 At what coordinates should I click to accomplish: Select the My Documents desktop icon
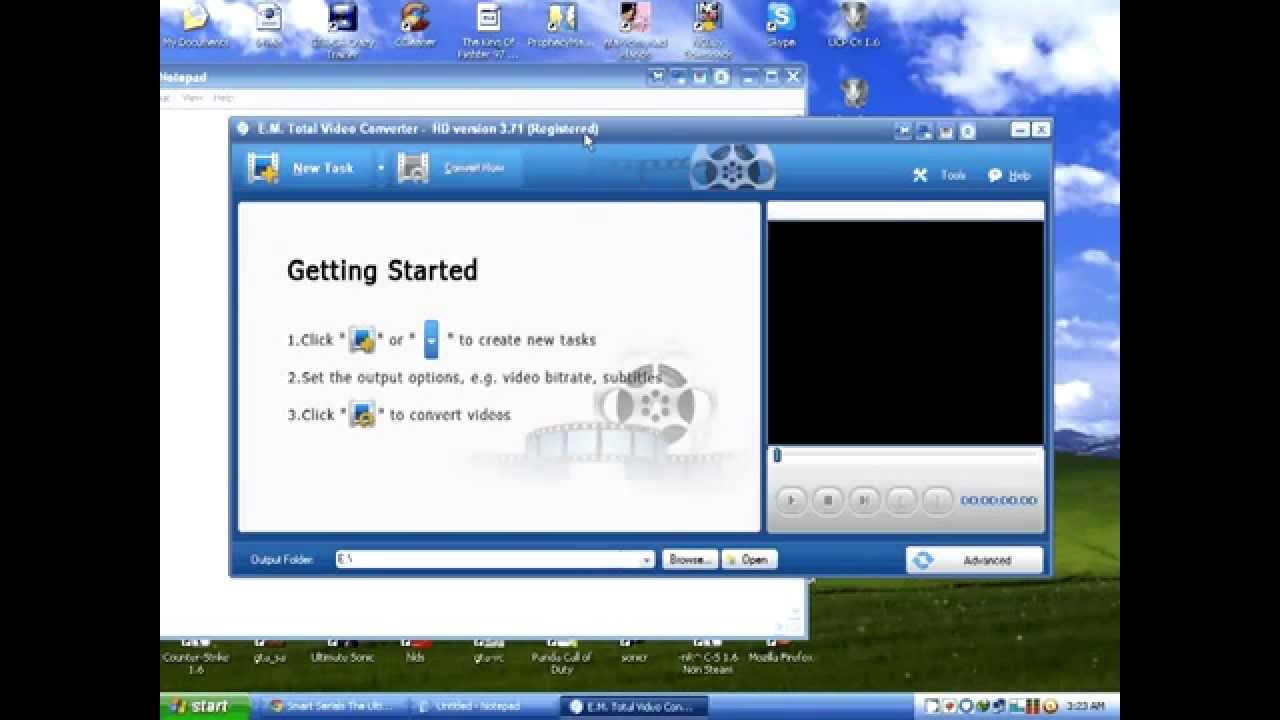[195, 26]
